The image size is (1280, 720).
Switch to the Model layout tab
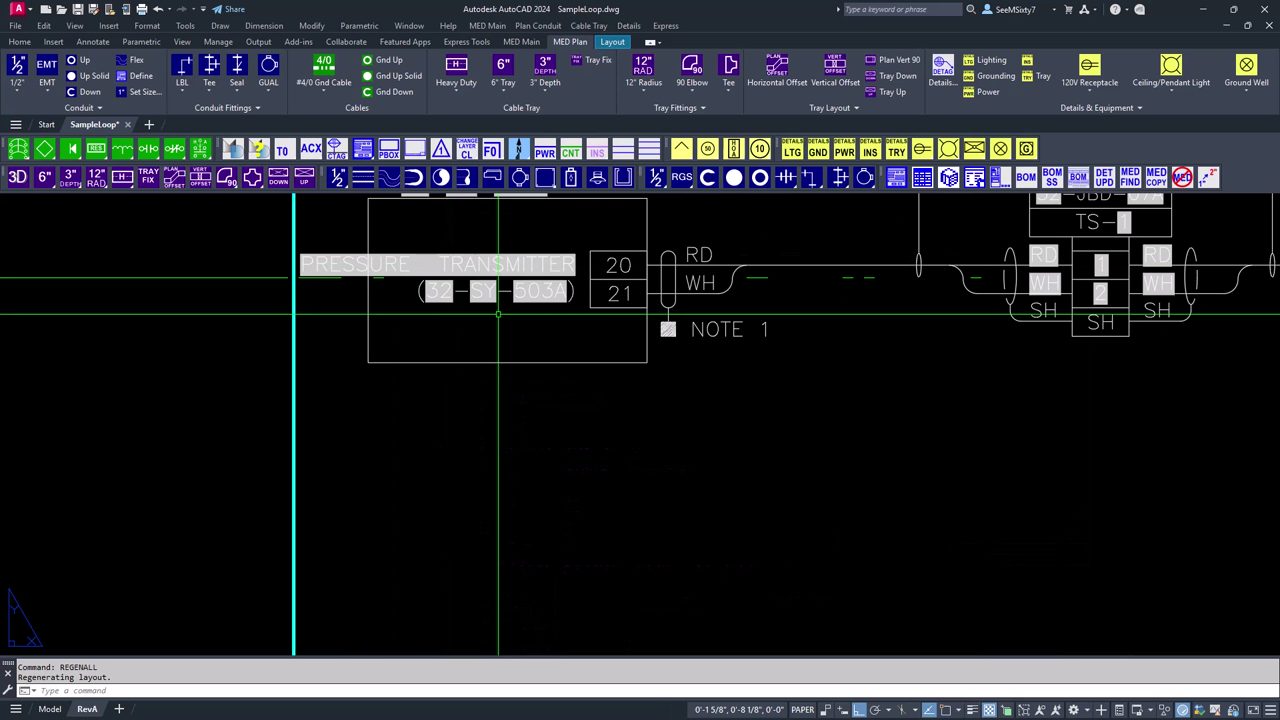pyautogui.click(x=49, y=709)
